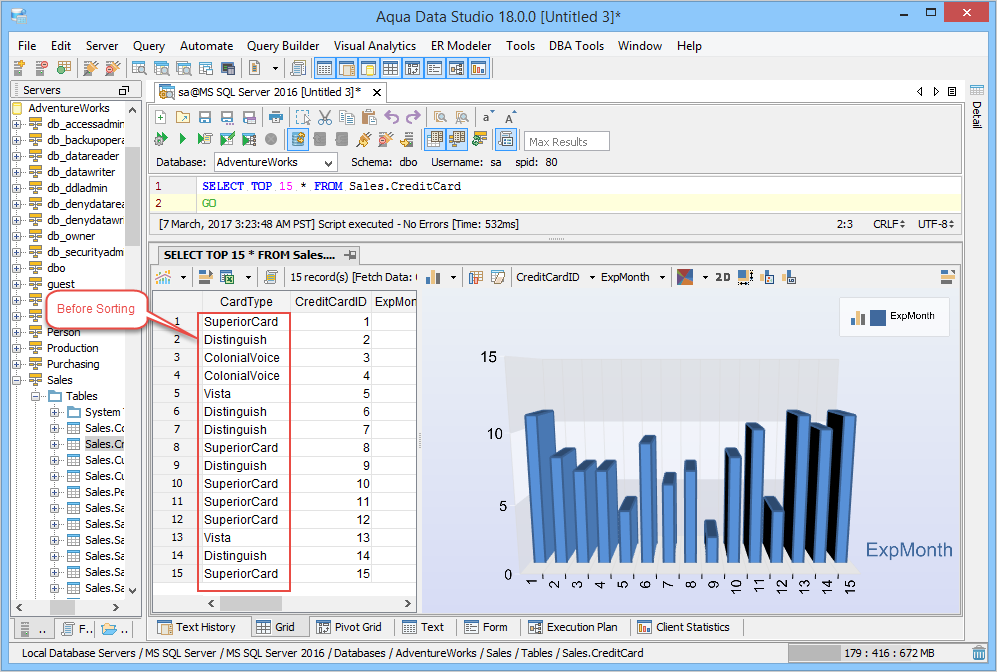Image resolution: width=997 pixels, height=672 pixels.
Task: Click the Save results icon in results toolbar
Action: (205, 277)
